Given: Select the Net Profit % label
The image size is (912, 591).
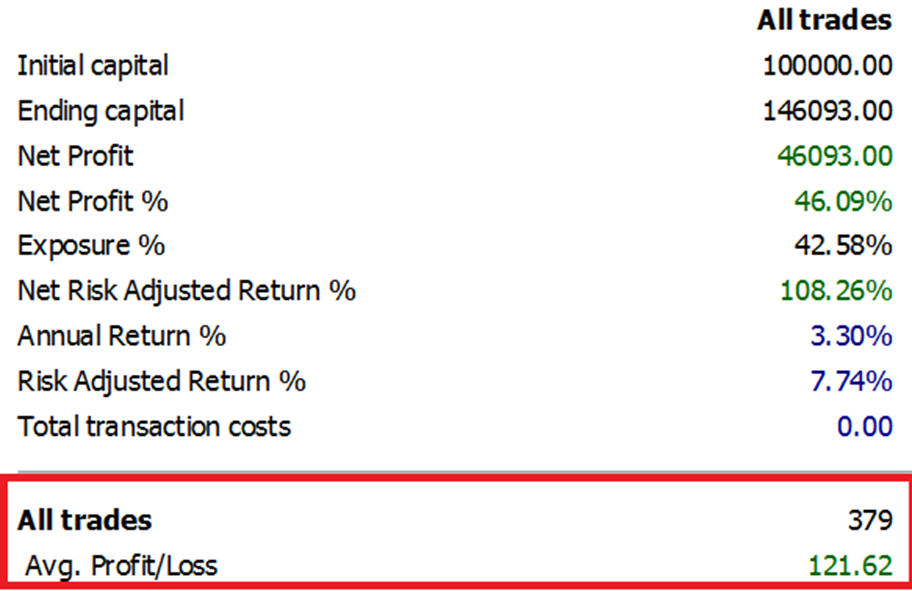Looking at the screenshot, I should 93,201.
